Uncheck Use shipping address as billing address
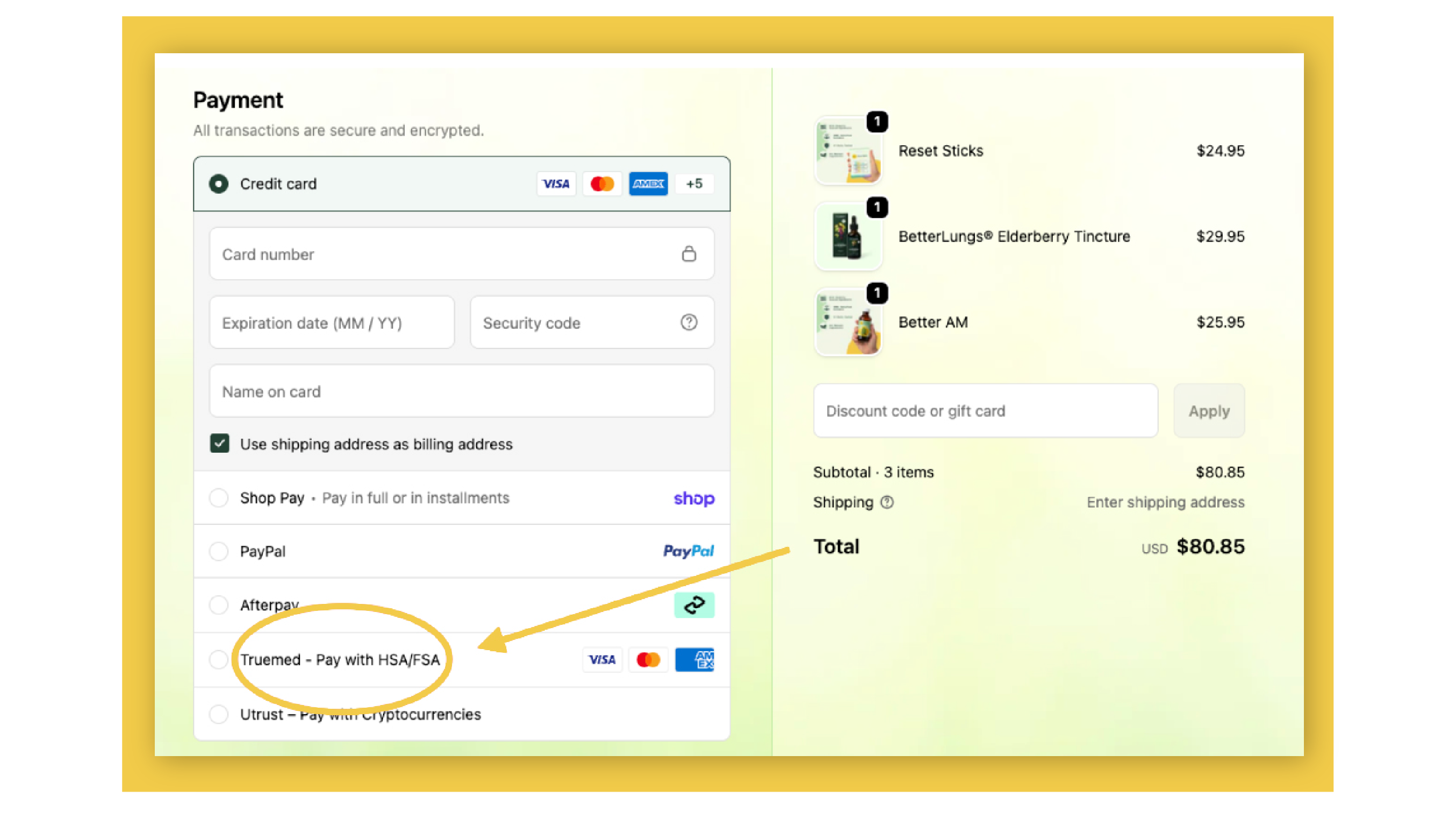Screen dimensions: 1456x826 (219, 444)
